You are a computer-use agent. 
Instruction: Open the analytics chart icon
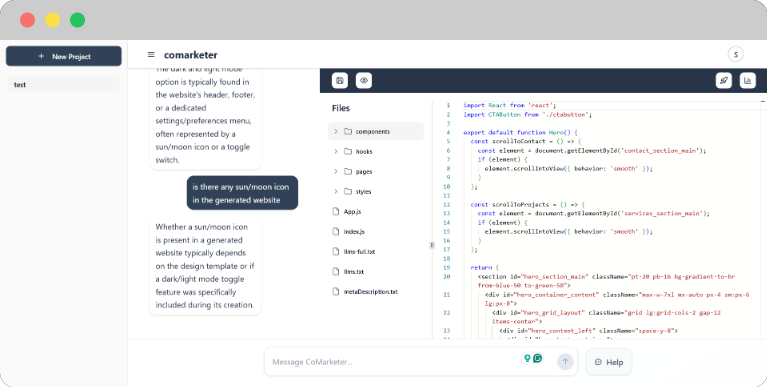coord(747,81)
